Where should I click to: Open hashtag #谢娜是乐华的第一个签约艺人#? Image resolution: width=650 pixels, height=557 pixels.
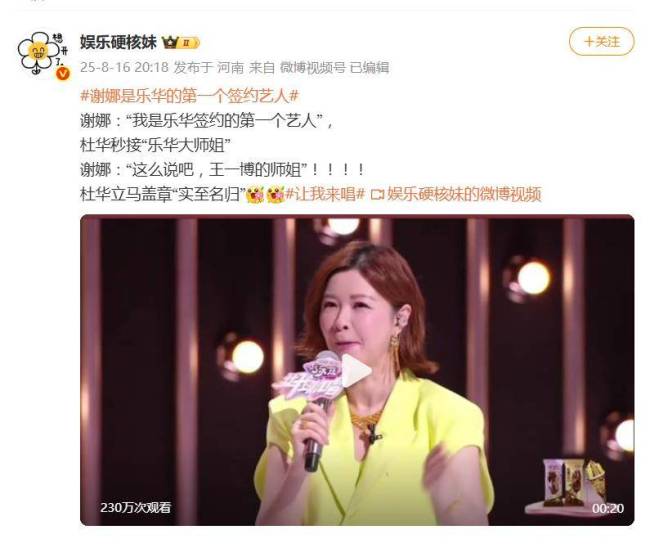189,96
